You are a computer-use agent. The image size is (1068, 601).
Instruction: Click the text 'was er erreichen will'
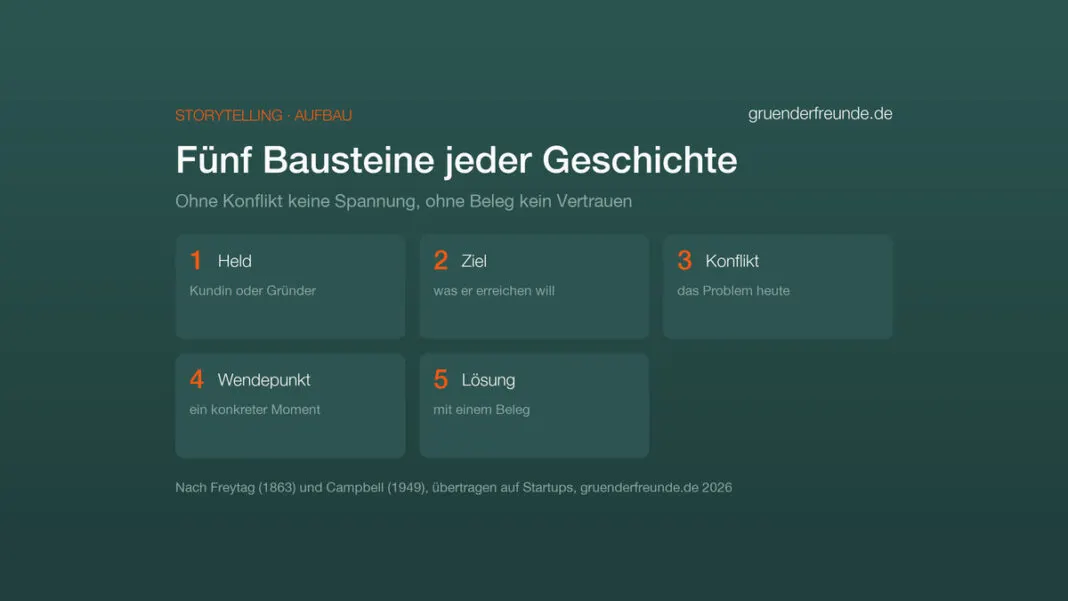click(494, 290)
